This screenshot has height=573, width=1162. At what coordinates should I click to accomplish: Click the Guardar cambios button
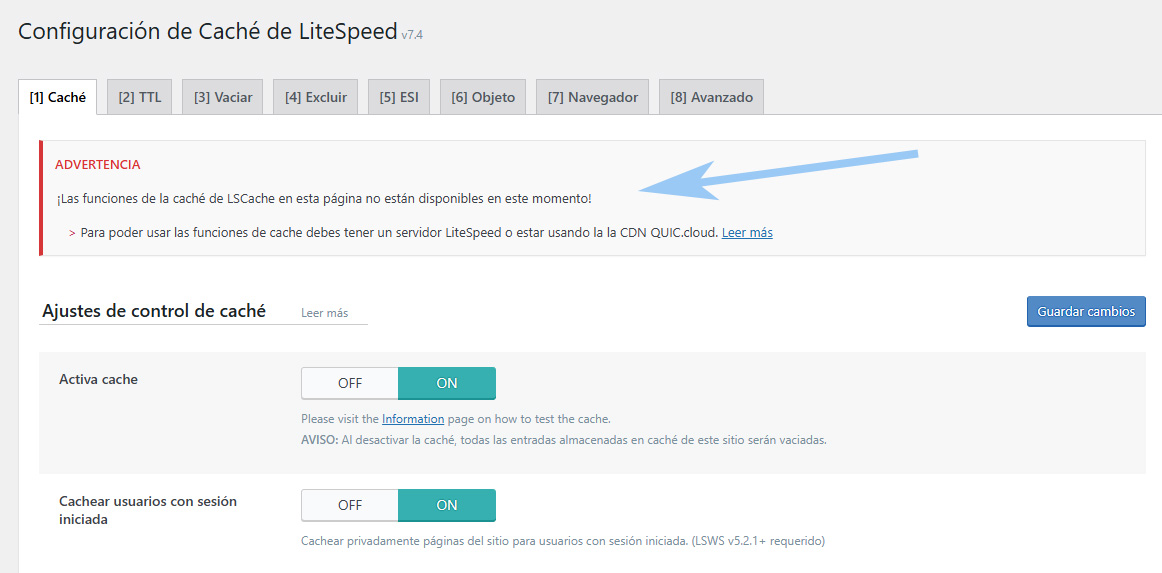click(x=1085, y=311)
